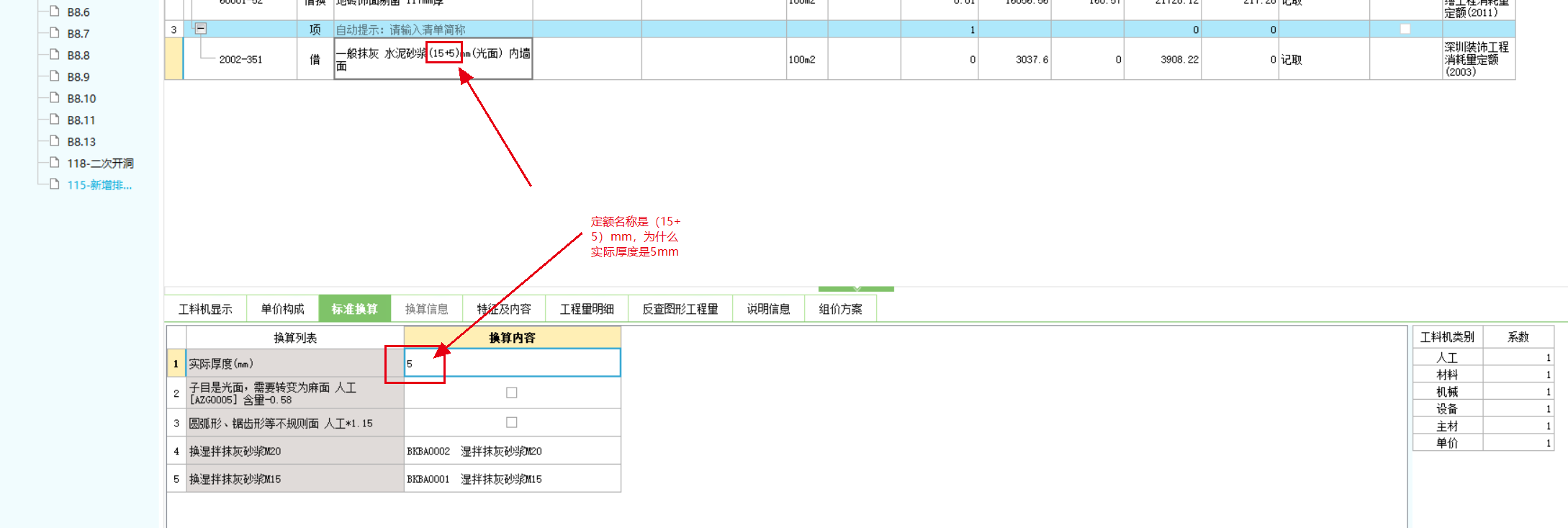Viewport: 1568px width, 528px height.
Task: Click the 3037.6 unit price cell
Action: point(1014,60)
